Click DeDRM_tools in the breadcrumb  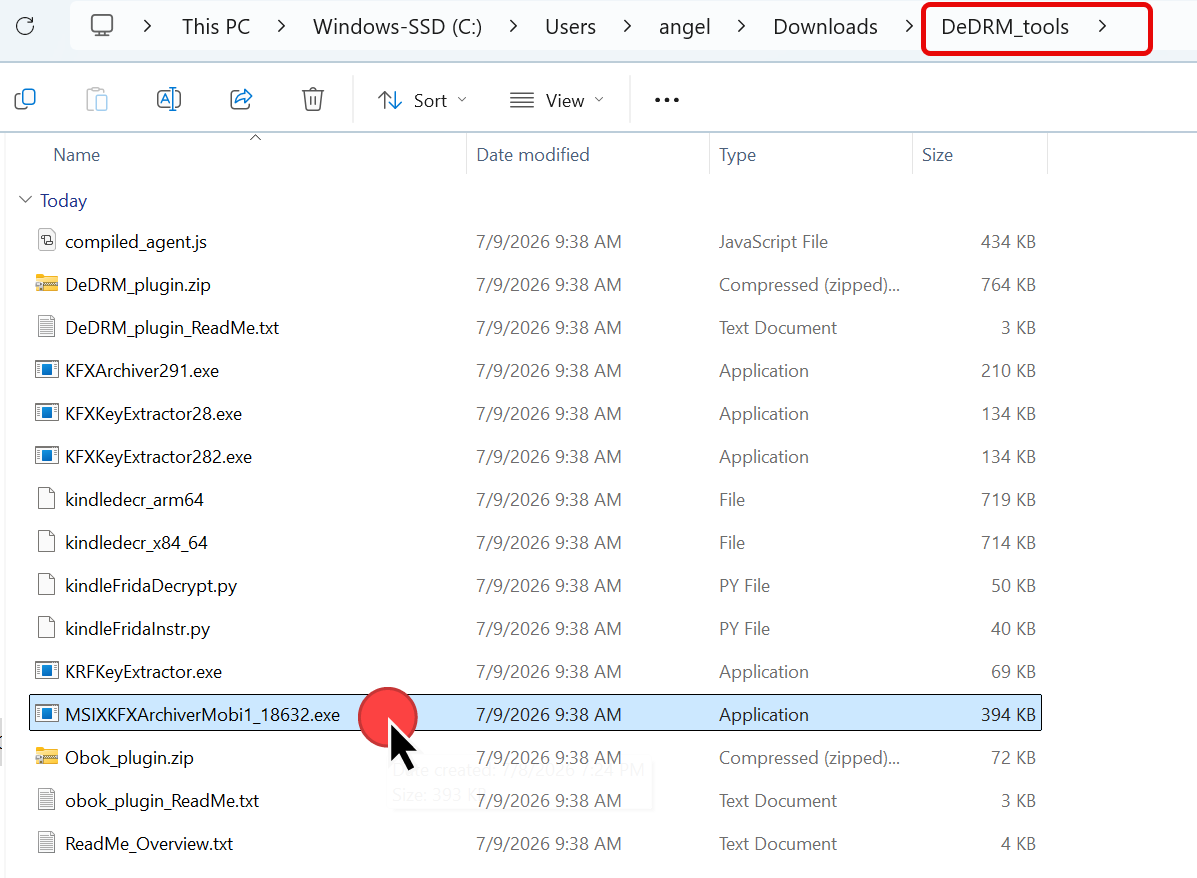tap(1005, 27)
